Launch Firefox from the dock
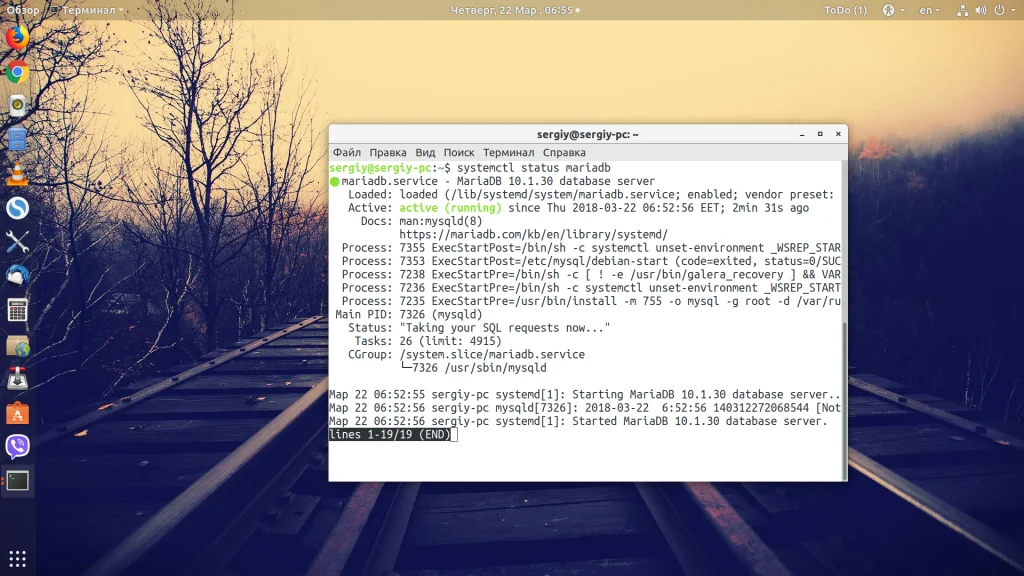 point(18,37)
